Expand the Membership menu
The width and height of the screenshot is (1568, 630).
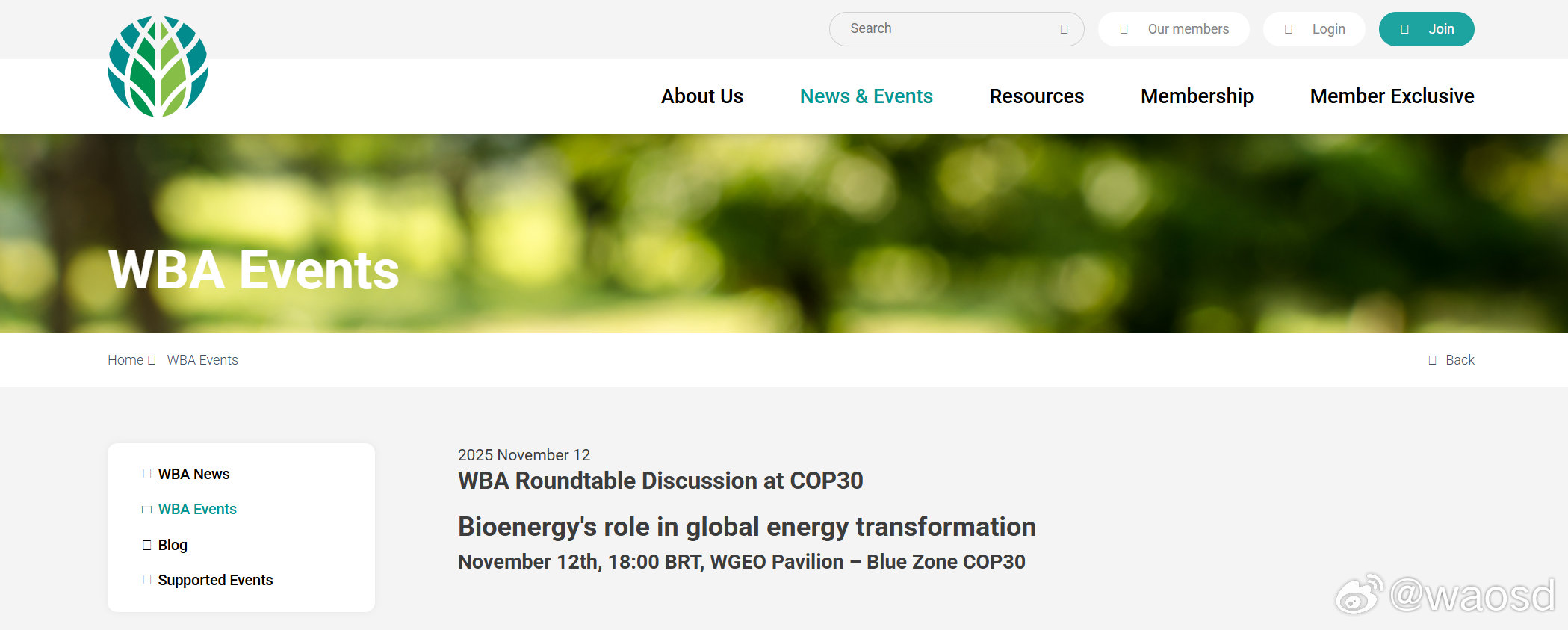point(1197,96)
